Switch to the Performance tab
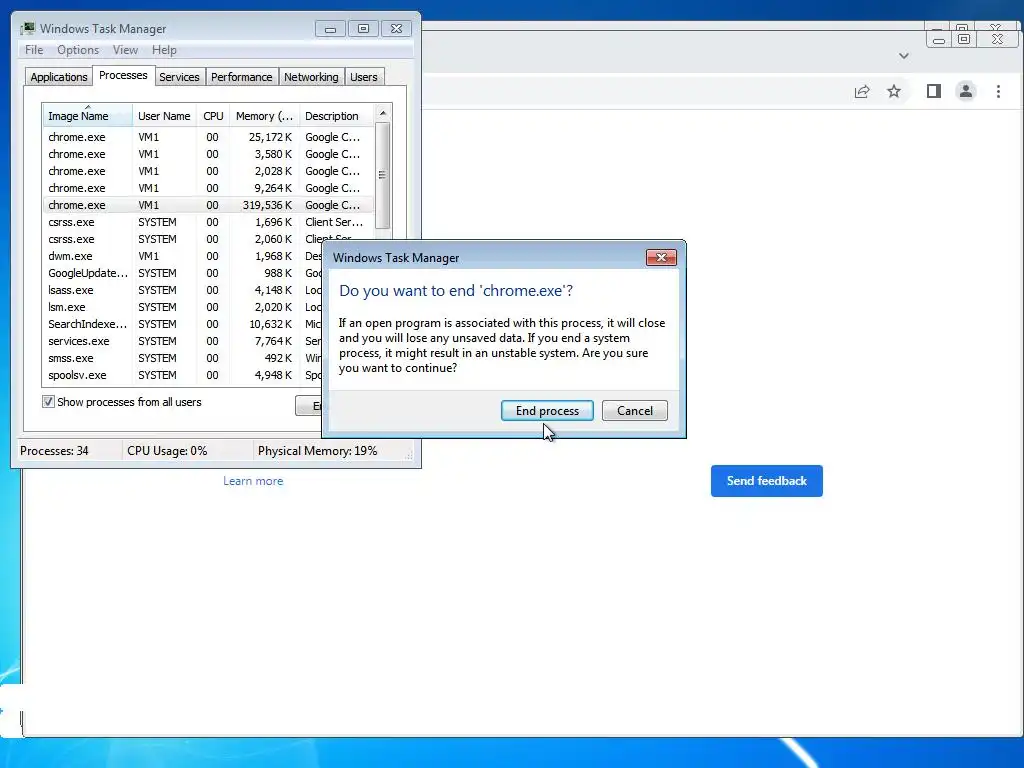The image size is (1024, 768). coord(242,77)
